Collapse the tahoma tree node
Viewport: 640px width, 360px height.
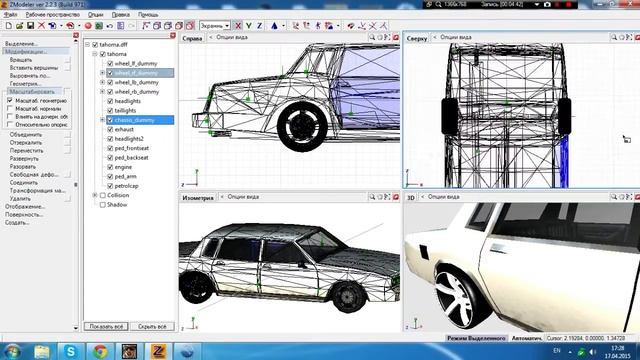(x=95, y=54)
